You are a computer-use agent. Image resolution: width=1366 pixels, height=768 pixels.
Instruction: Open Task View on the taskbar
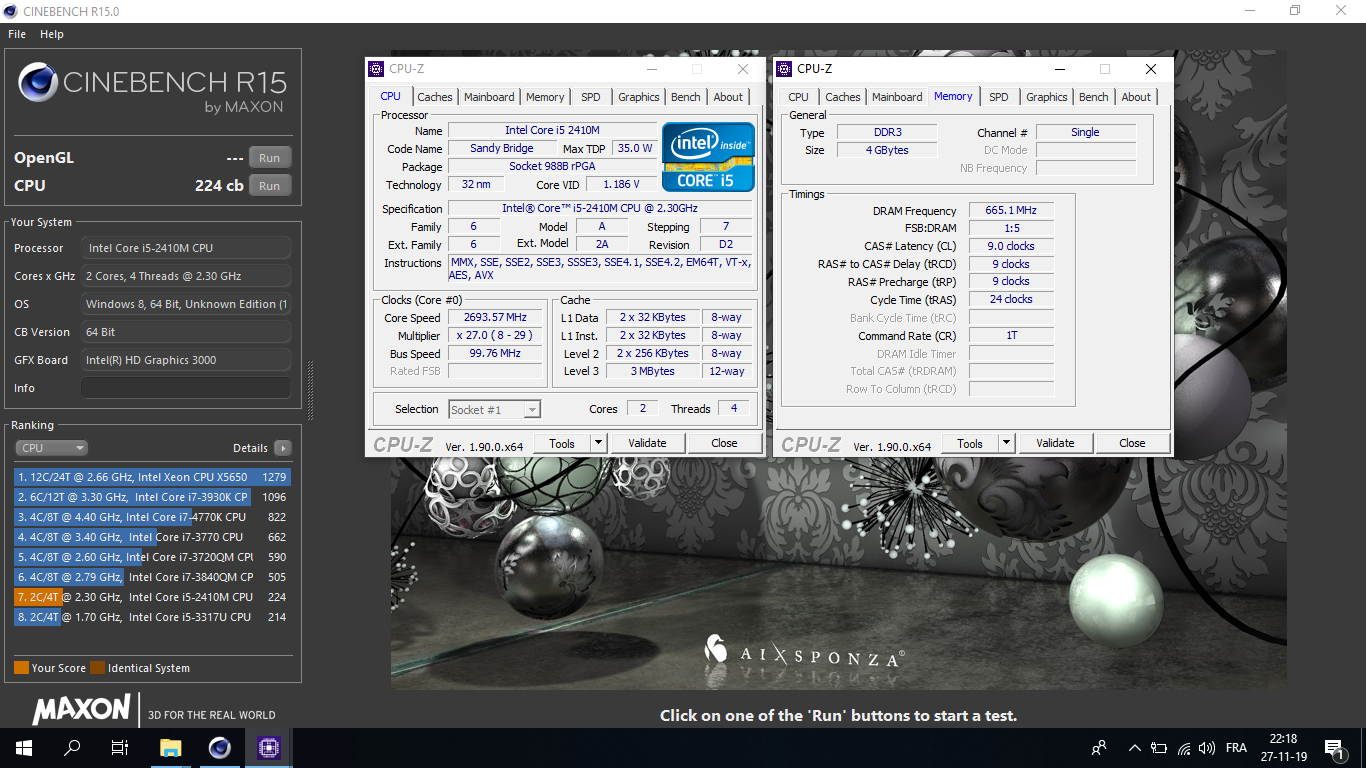[120, 748]
